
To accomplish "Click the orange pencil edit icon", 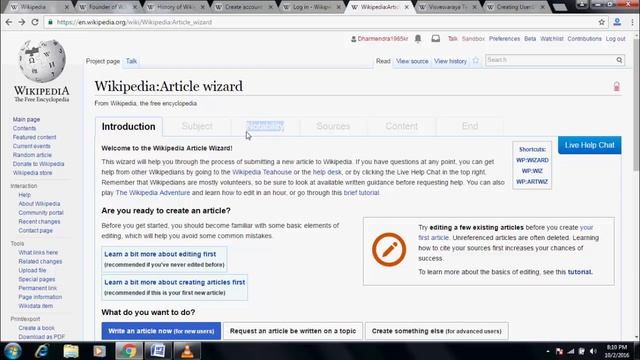I will [x=389, y=249].
